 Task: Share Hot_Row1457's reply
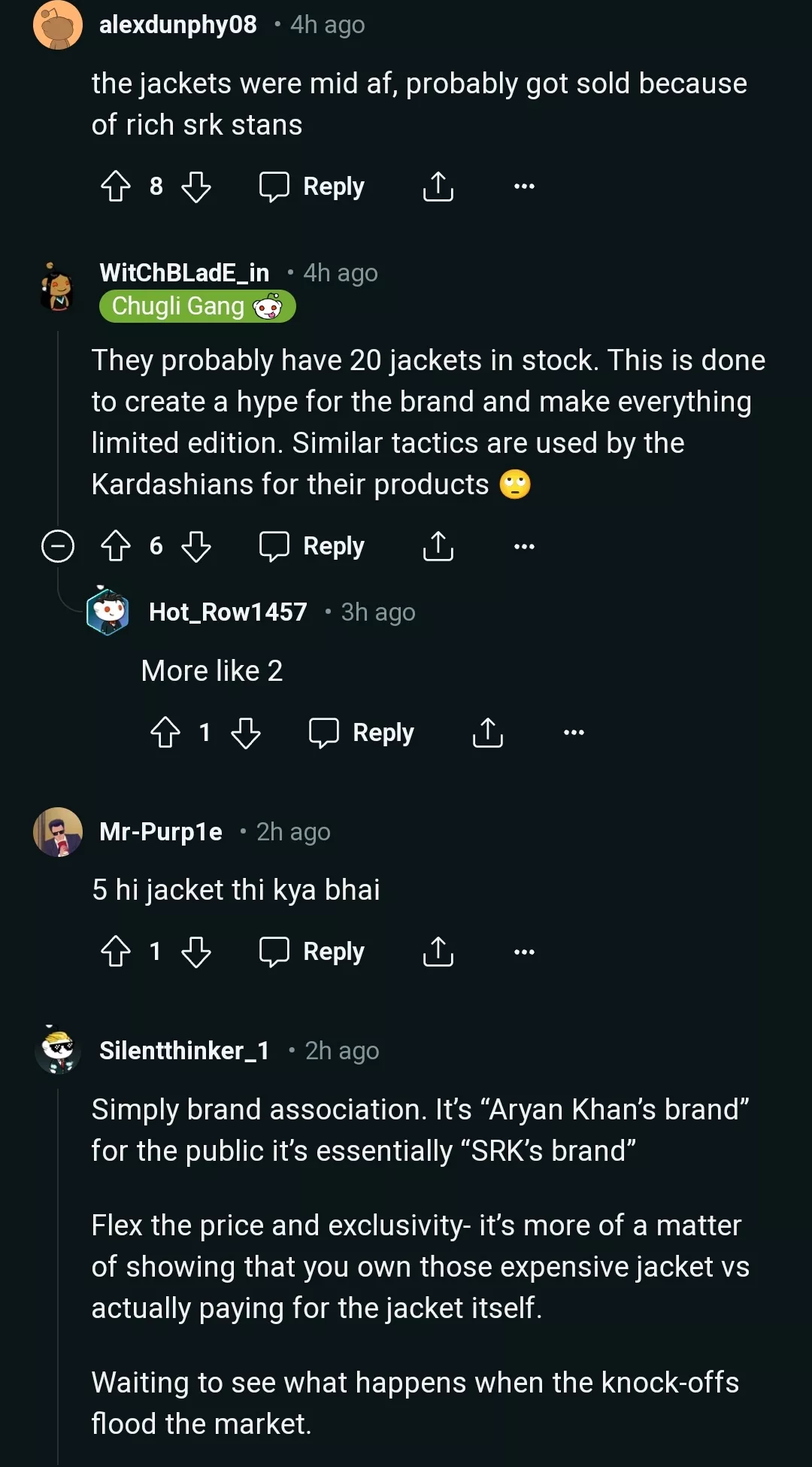[487, 733]
